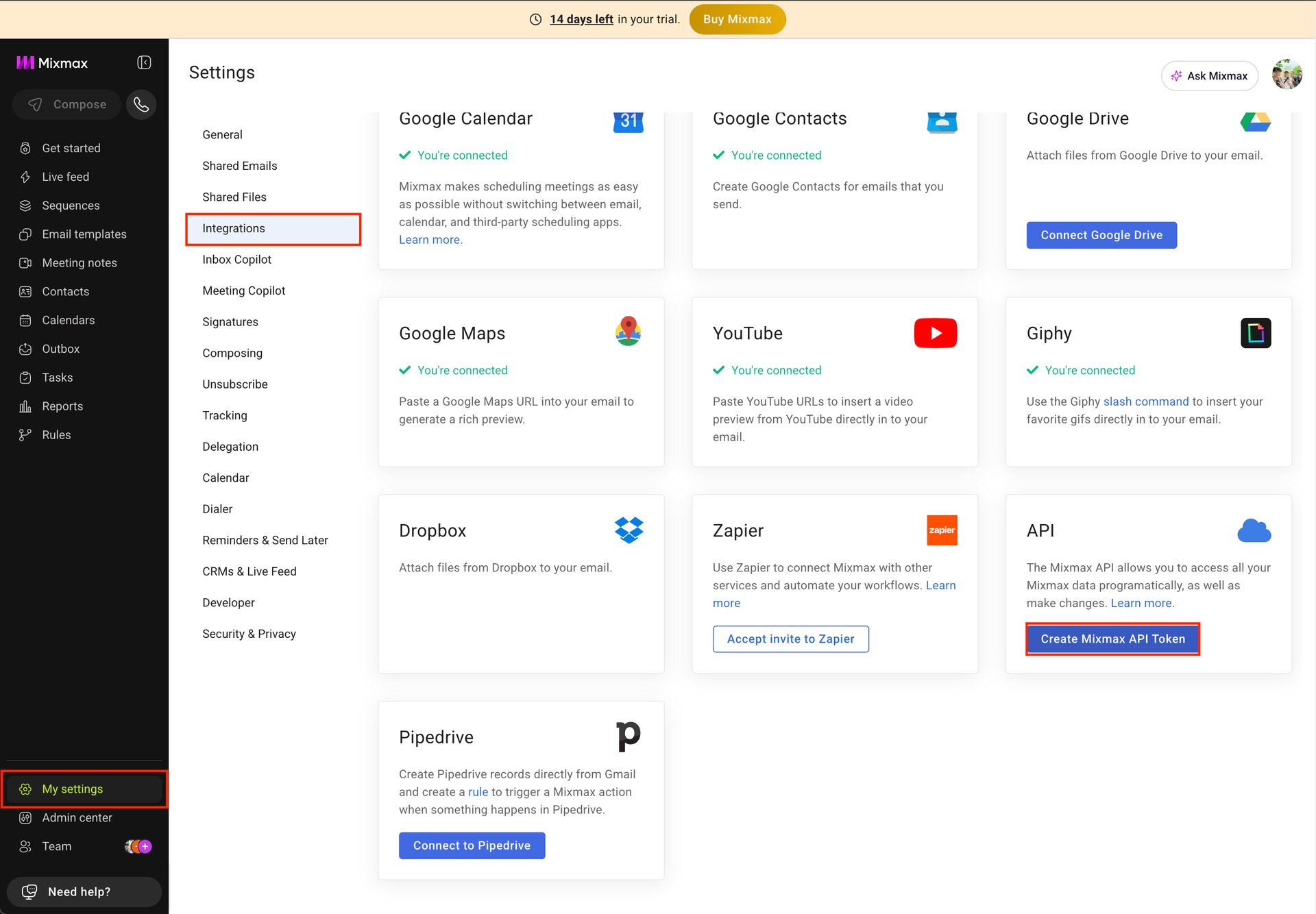Click the Google Calendar icon
The width and height of the screenshot is (1316, 914).
coord(628,121)
